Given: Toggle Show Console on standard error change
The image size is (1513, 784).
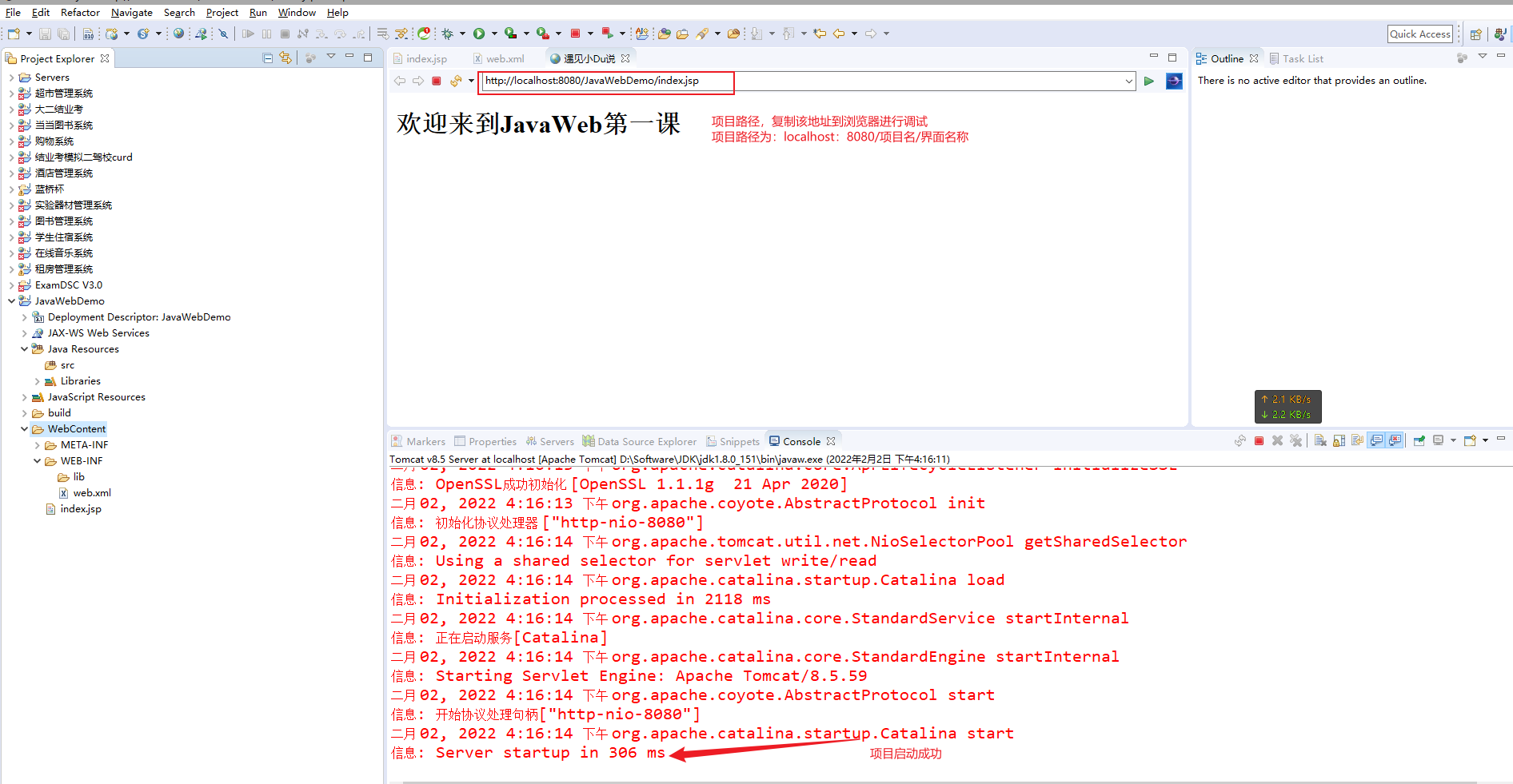Looking at the screenshot, I should tap(1395, 440).
